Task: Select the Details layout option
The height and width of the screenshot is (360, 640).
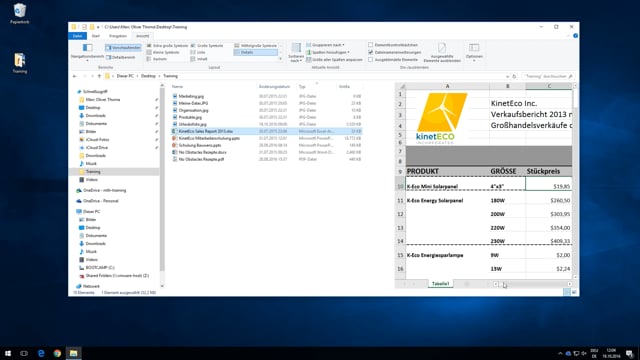Action: pyautogui.click(x=256, y=52)
